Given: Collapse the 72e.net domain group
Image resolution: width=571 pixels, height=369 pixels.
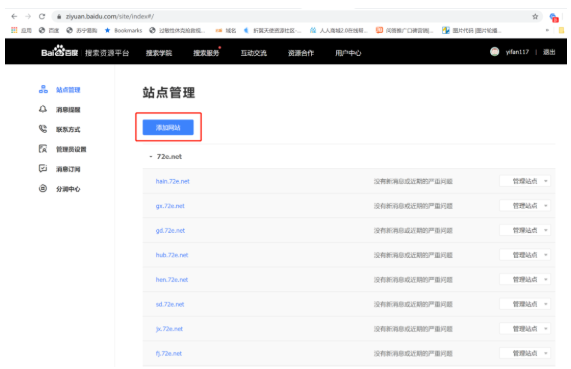Looking at the screenshot, I should click(x=151, y=157).
